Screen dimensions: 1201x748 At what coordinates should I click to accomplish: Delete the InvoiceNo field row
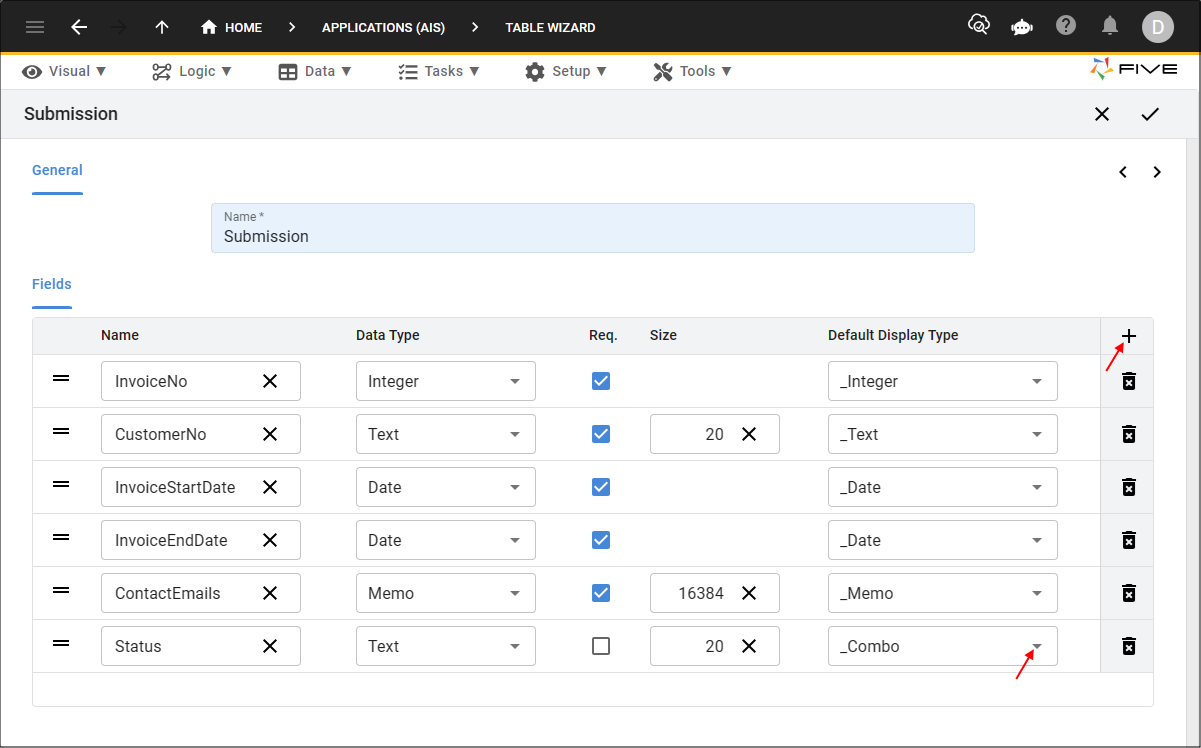[x=1127, y=381]
